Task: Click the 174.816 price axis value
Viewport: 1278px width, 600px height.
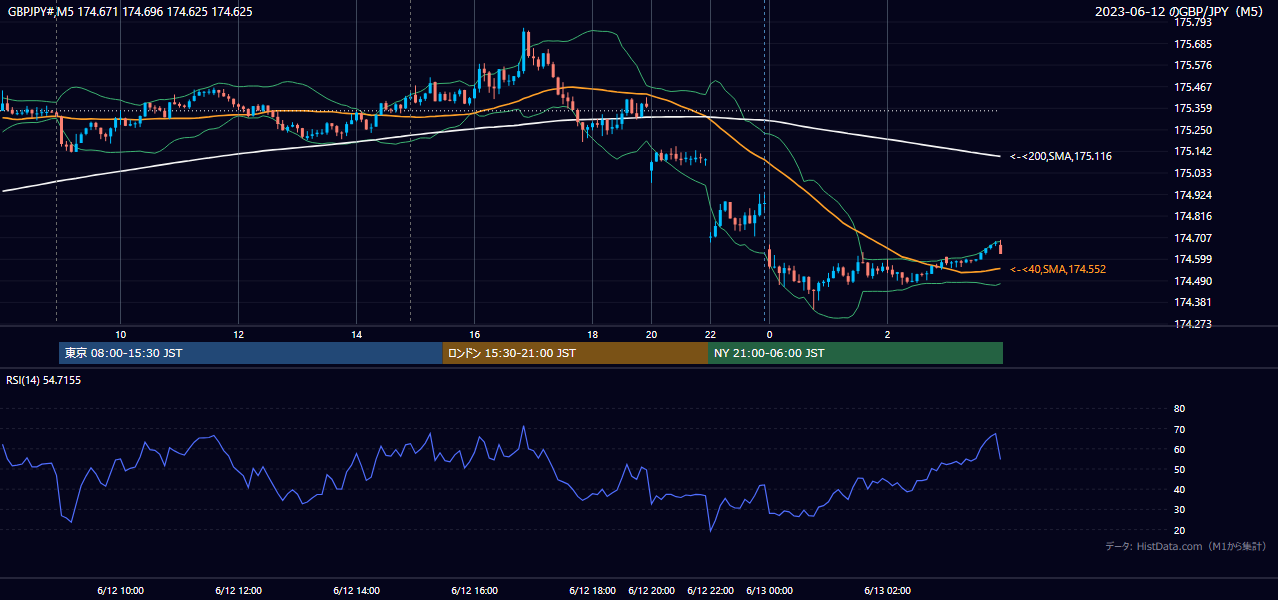Action: pos(1192,216)
